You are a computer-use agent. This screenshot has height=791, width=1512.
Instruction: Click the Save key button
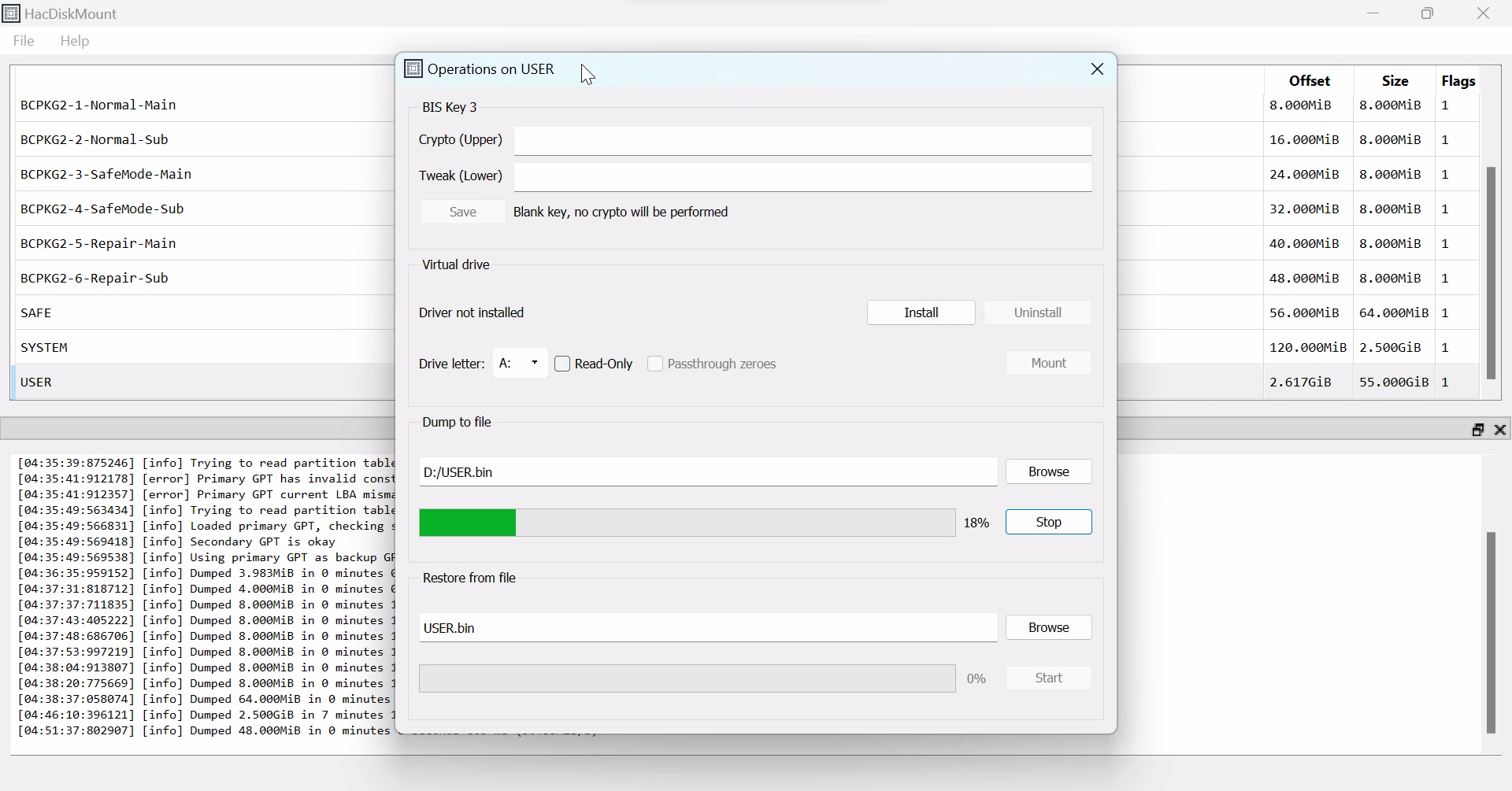coord(463,212)
